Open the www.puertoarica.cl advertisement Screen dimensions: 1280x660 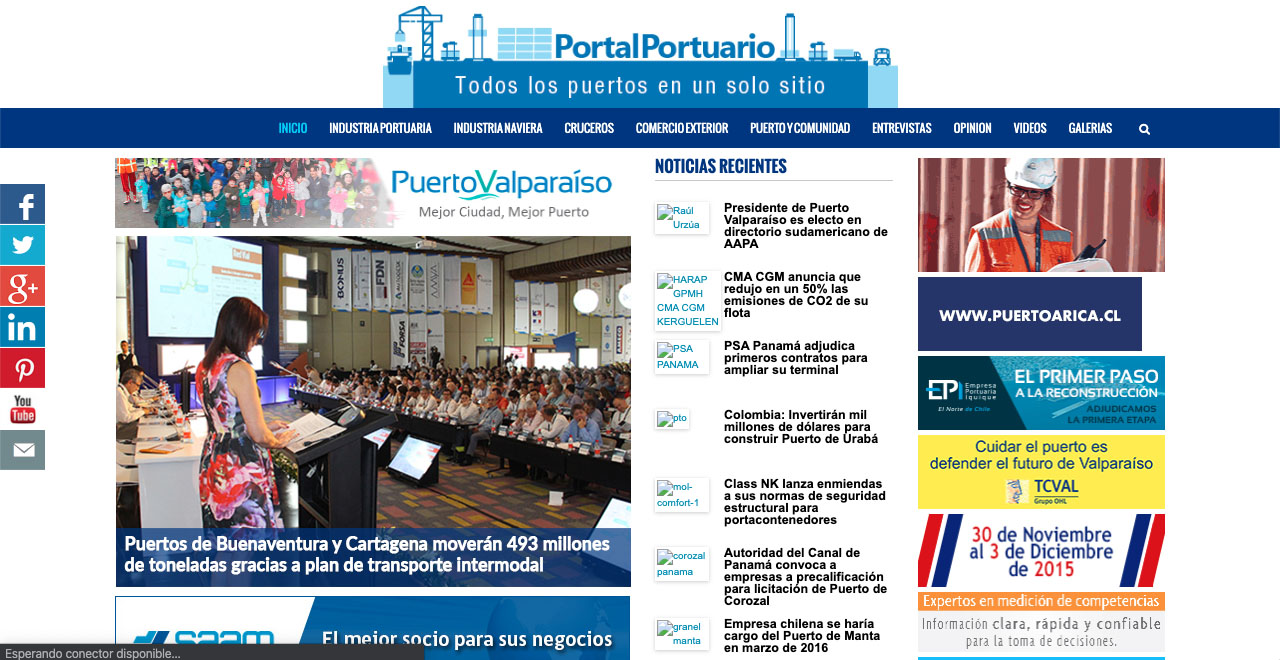click(1029, 314)
